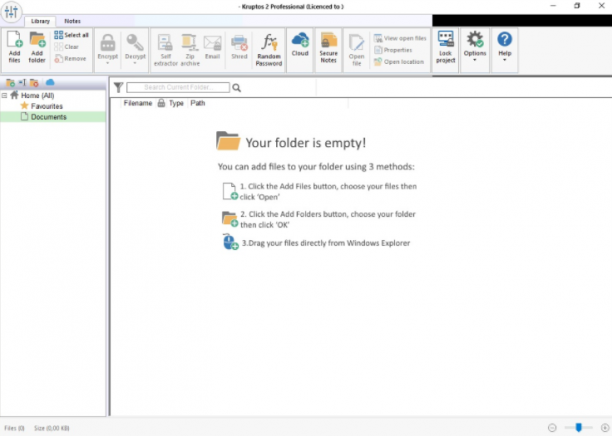Click the zoom in plus button

(605, 428)
